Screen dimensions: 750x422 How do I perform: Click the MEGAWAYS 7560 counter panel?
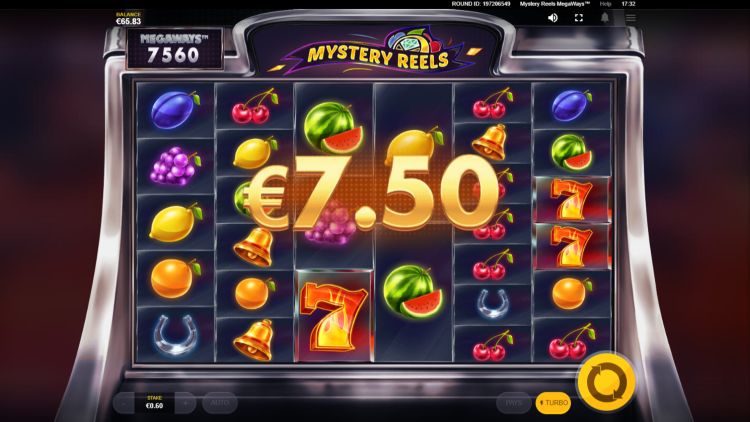click(174, 49)
